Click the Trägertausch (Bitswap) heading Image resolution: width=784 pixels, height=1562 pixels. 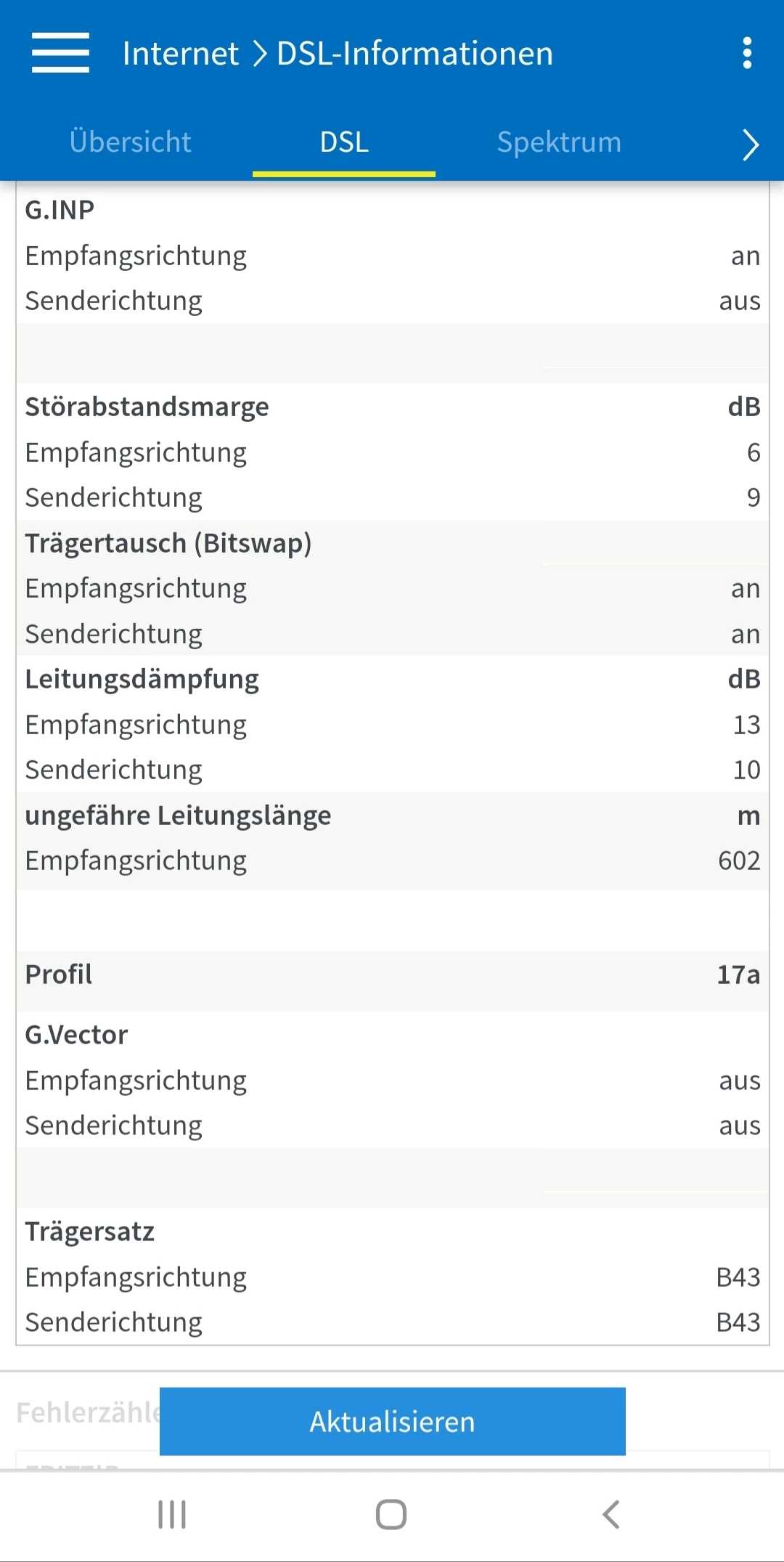(168, 543)
